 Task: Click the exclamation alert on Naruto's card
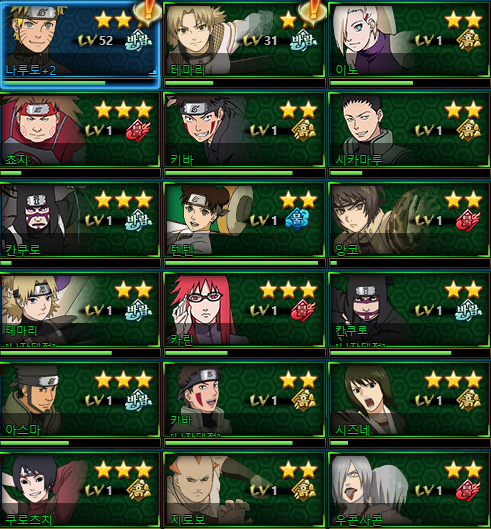coord(147,11)
